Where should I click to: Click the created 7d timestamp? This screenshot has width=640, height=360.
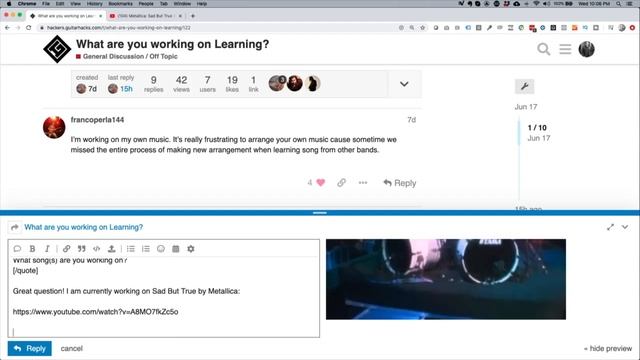[x=93, y=89]
